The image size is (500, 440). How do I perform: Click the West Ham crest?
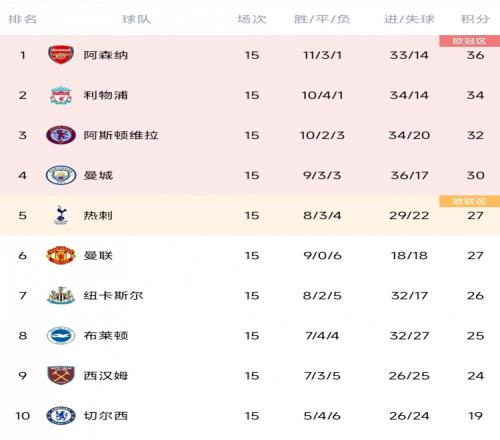pos(61,375)
